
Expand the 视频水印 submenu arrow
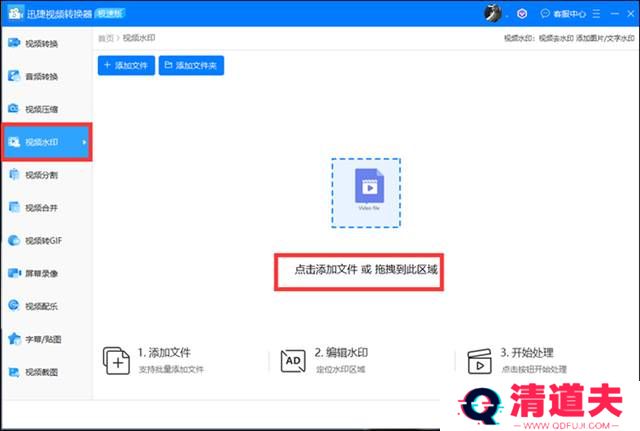tap(84, 143)
